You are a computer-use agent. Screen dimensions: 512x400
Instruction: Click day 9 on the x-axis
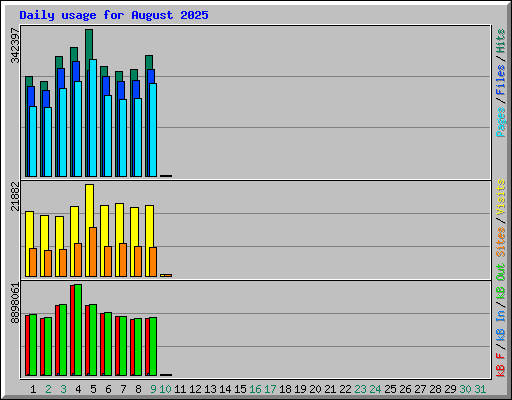(x=153, y=389)
